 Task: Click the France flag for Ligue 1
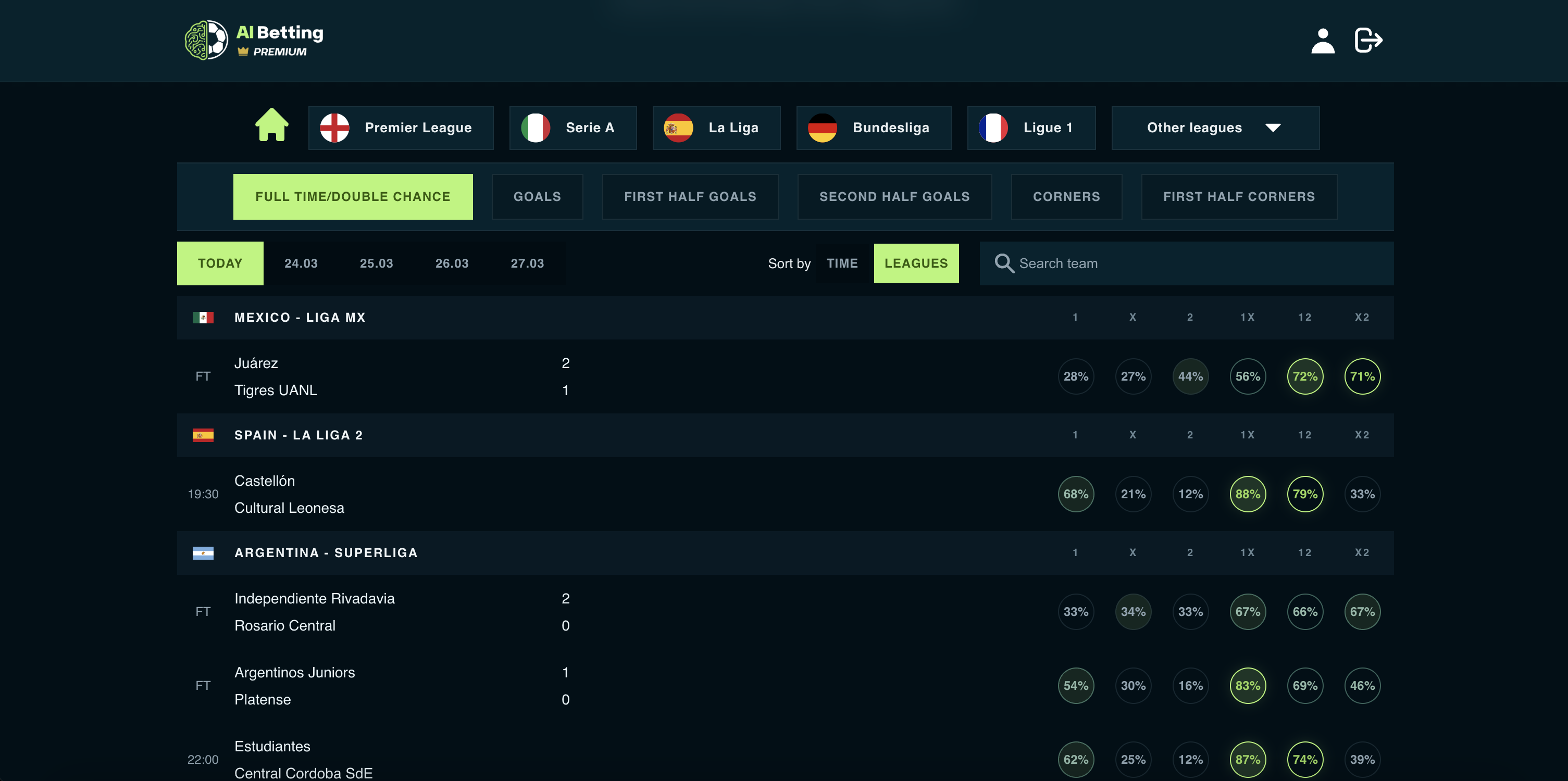(x=993, y=128)
